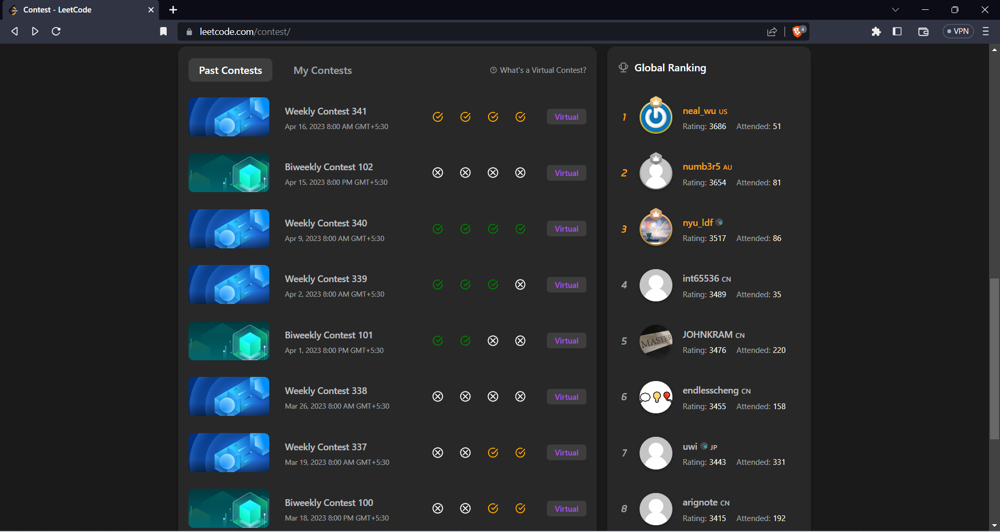The height and width of the screenshot is (532, 1000).
Task: Open the Brave wallet icon
Action: pyautogui.click(x=923, y=31)
